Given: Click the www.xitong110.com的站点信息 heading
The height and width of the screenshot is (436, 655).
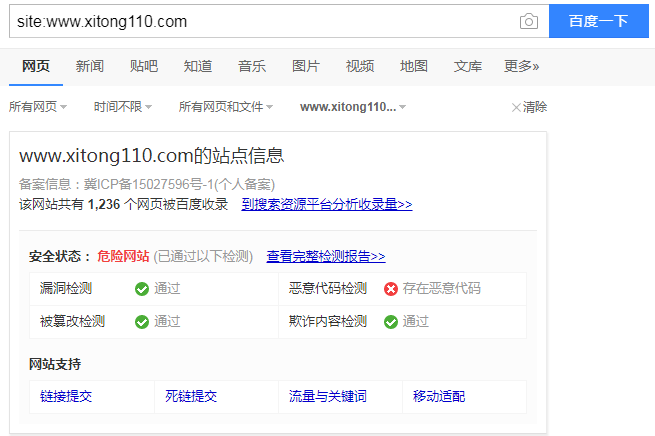Looking at the screenshot, I should coord(152,155).
